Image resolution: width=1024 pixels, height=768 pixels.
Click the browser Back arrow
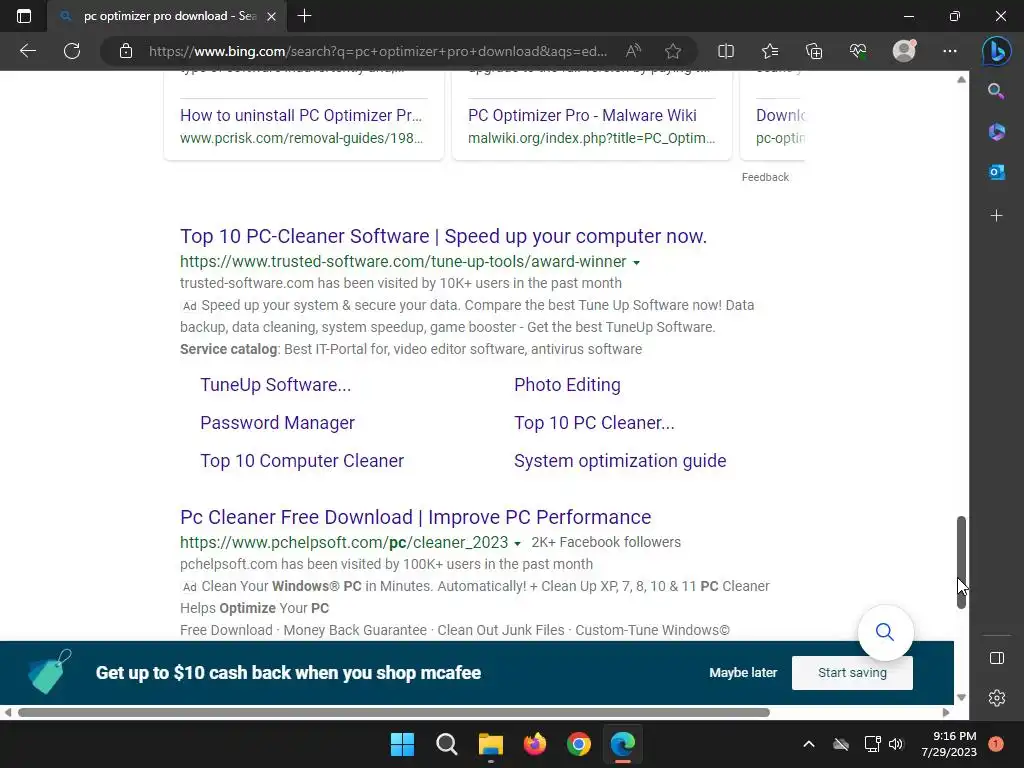pyautogui.click(x=27, y=51)
